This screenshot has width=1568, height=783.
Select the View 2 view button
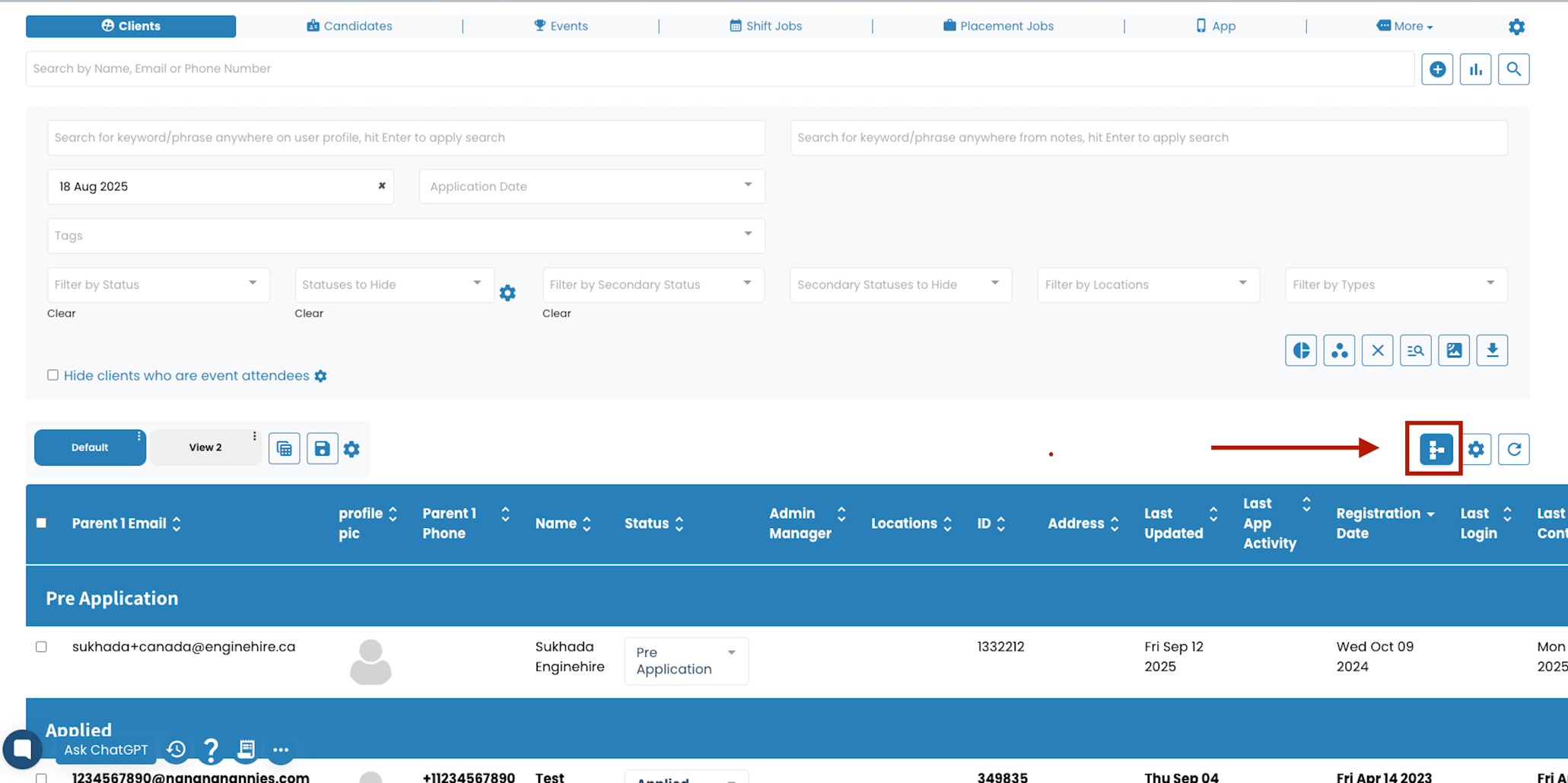coord(205,447)
